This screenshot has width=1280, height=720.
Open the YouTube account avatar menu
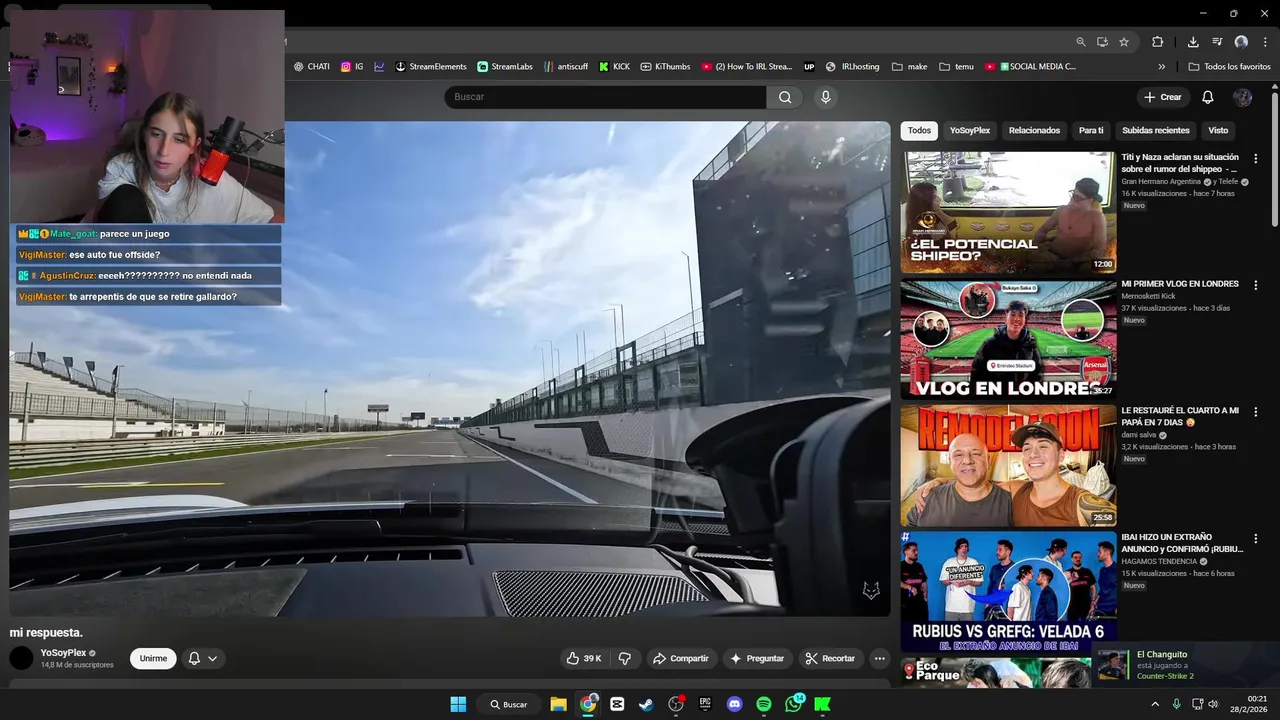[1242, 97]
